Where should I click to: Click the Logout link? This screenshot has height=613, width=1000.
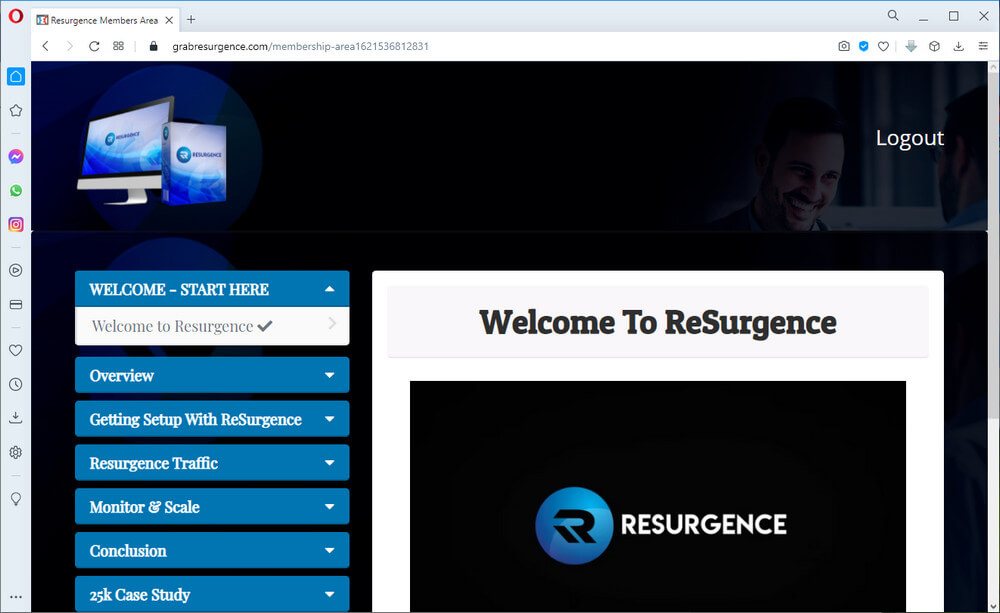[x=909, y=138]
